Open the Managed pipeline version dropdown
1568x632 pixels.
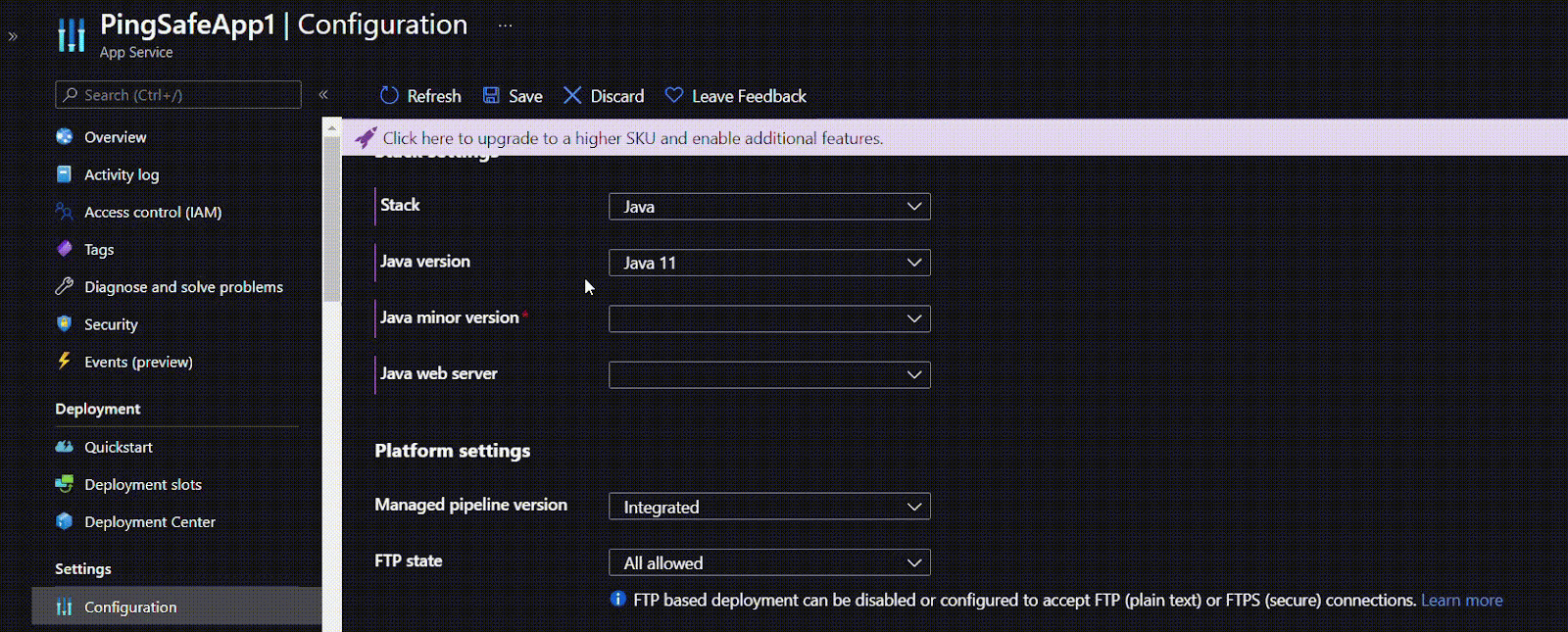[769, 507]
